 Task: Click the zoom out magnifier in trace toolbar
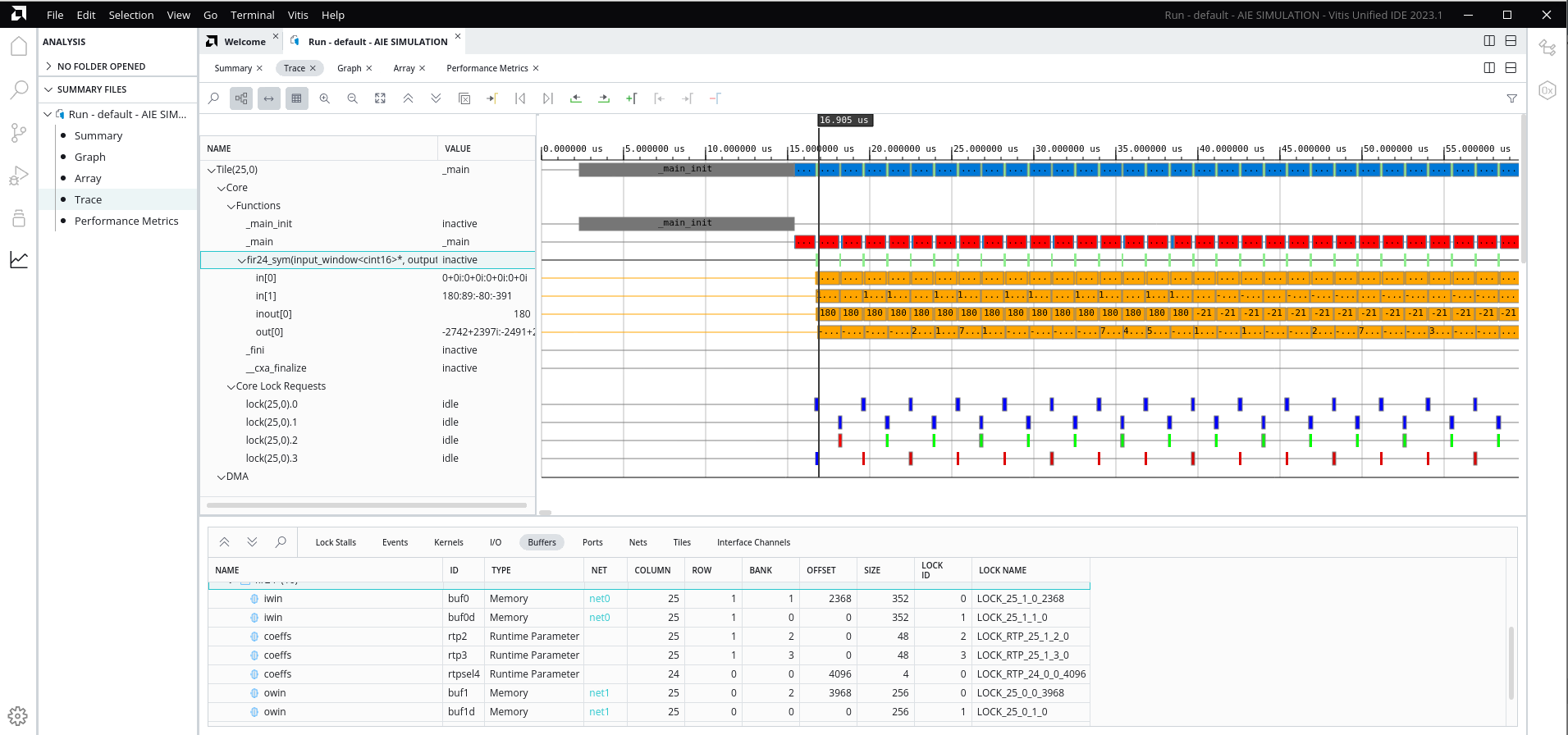point(353,98)
